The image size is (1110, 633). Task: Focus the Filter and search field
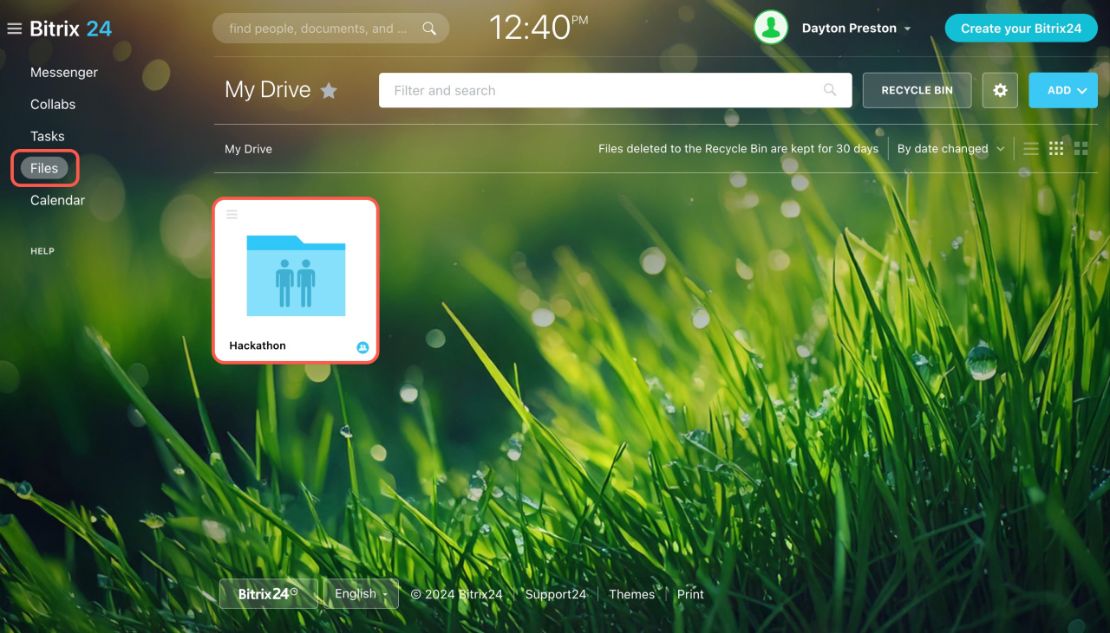[x=615, y=90]
